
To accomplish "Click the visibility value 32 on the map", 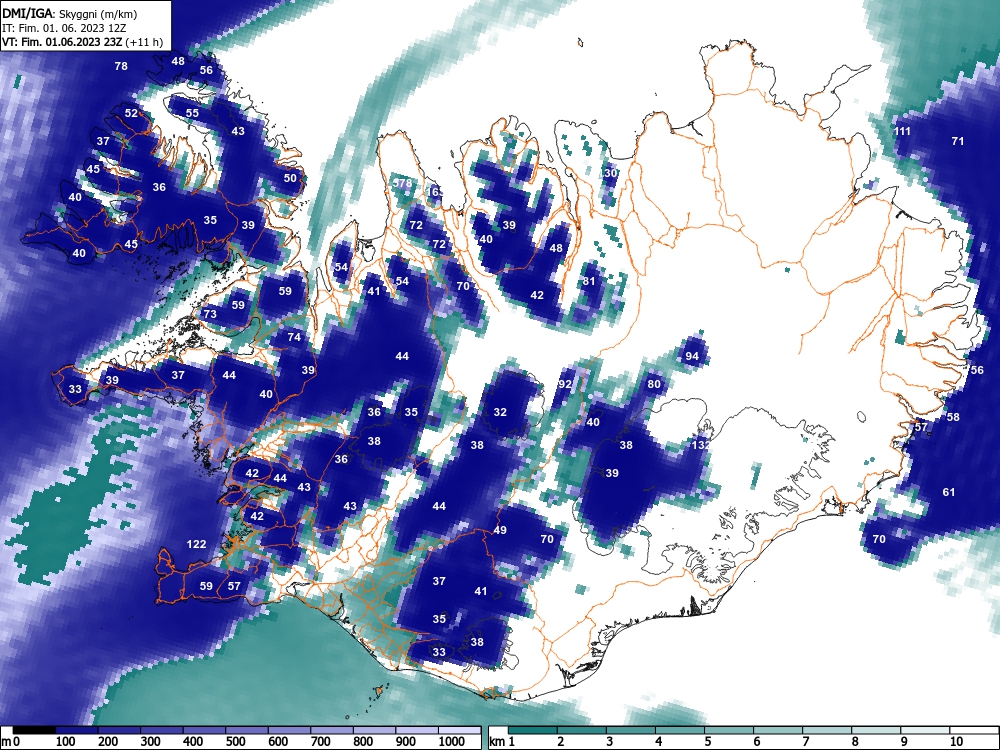I will tap(500, 412).
